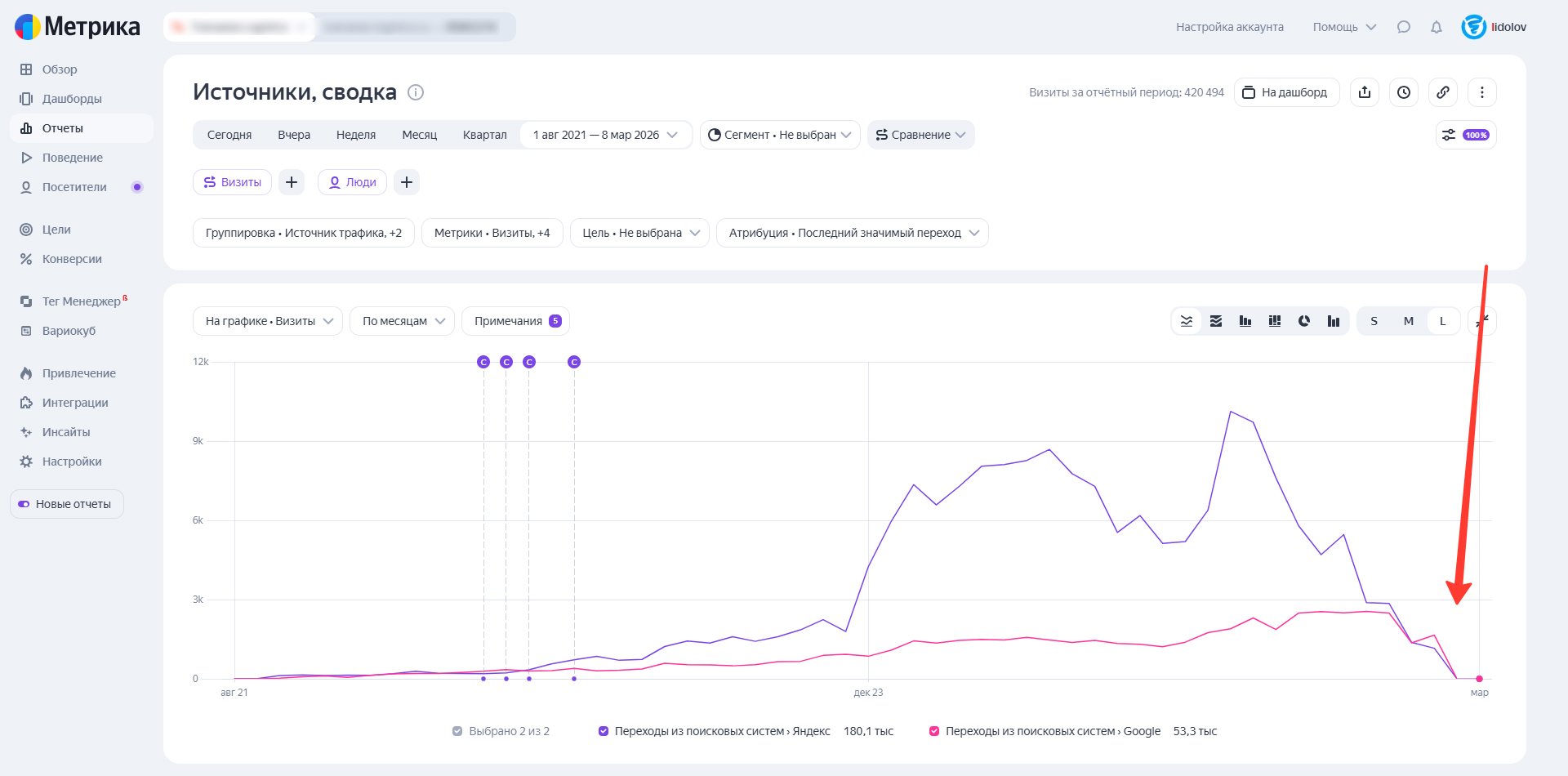Open the chat messages icon
The image size is (1568, 776).
click(x=1403, y=27)
